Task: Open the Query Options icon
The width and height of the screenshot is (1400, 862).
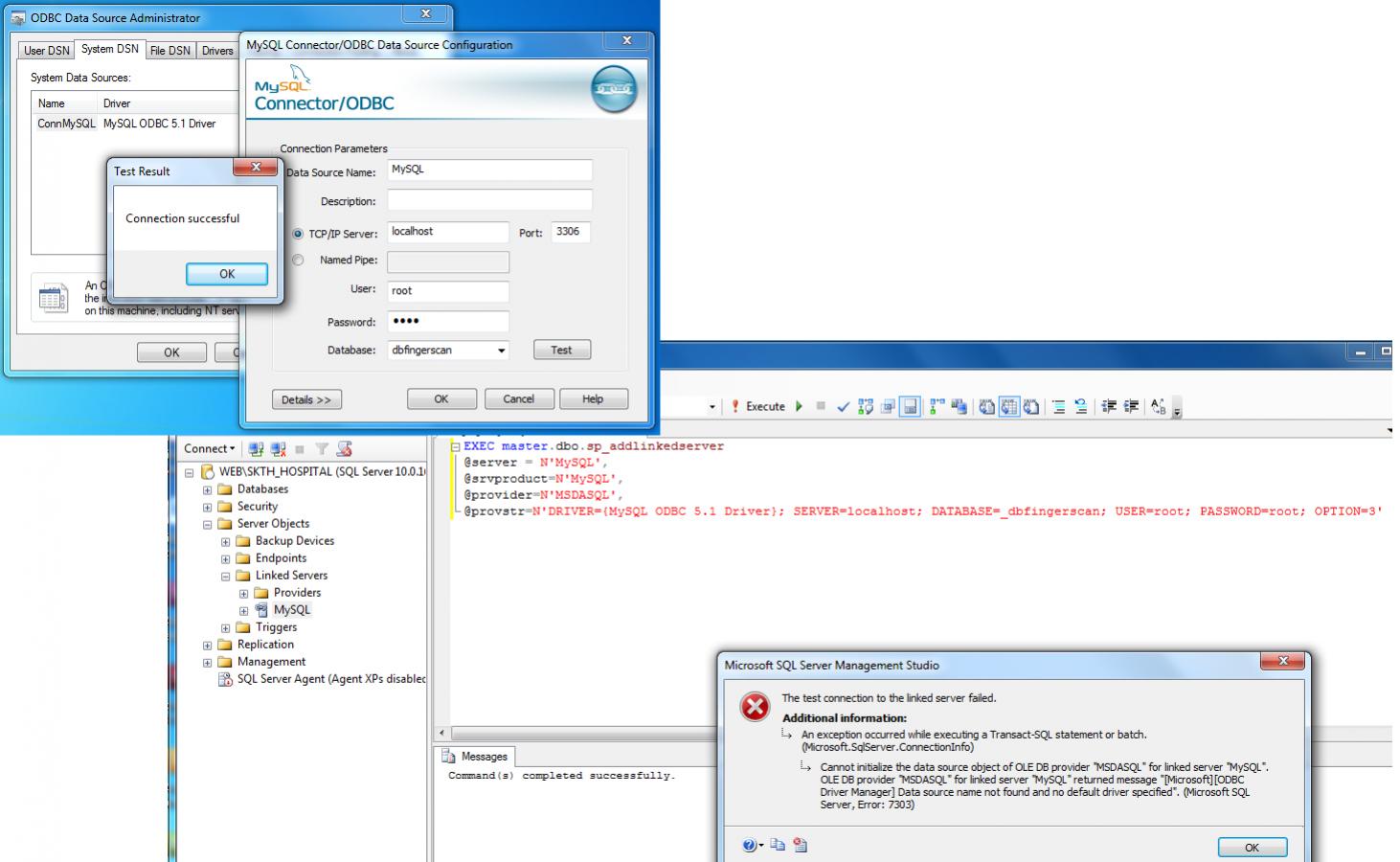Action: pyautogui.click(x=888, y=407)
